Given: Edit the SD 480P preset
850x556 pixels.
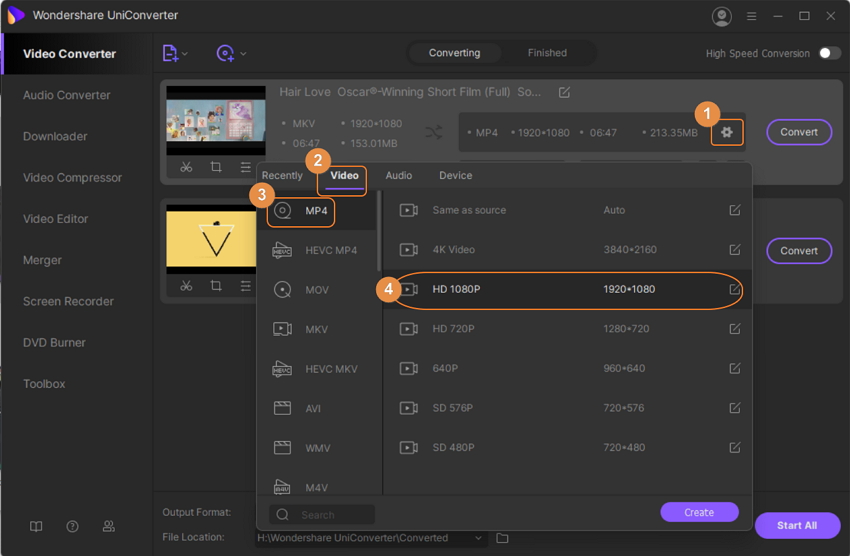Looking at the screenshot, I should point(735,447).
